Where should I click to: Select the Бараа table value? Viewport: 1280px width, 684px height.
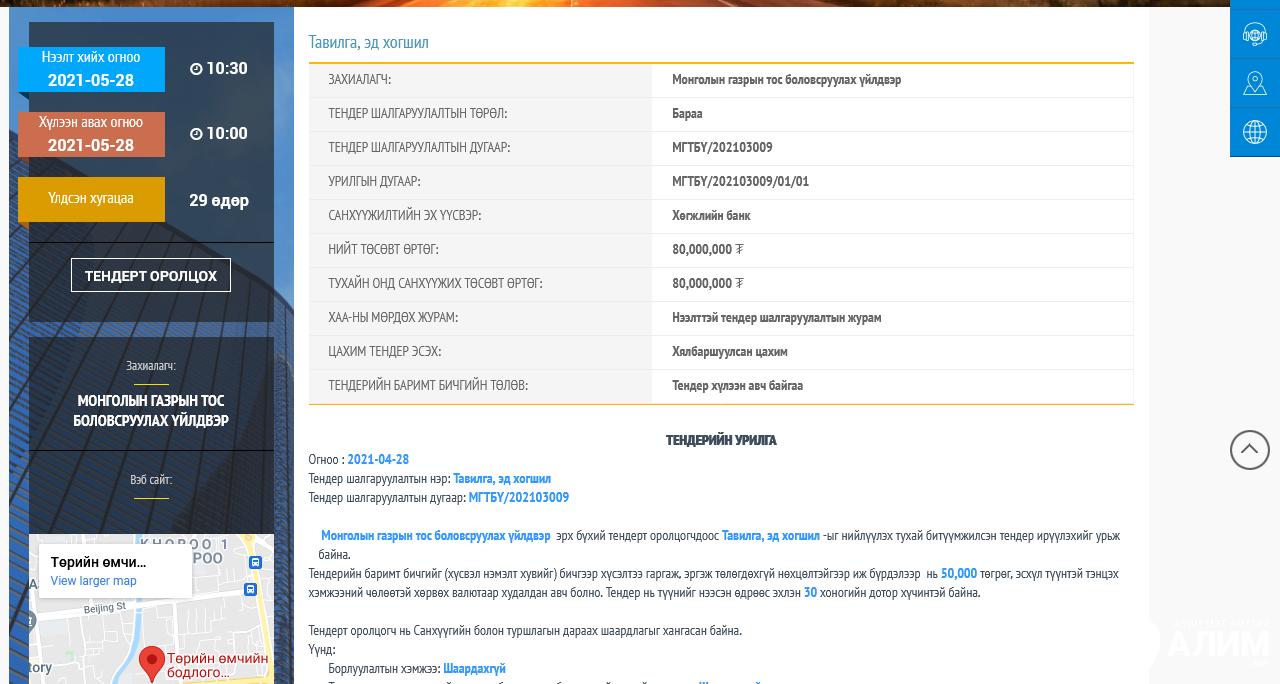pos(687,114)
